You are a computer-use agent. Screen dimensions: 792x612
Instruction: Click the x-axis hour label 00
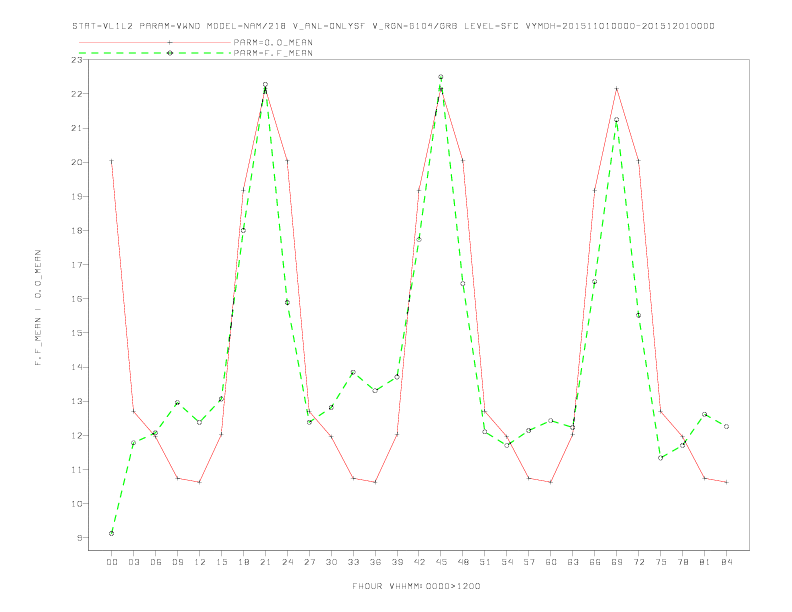coord(112,562)
